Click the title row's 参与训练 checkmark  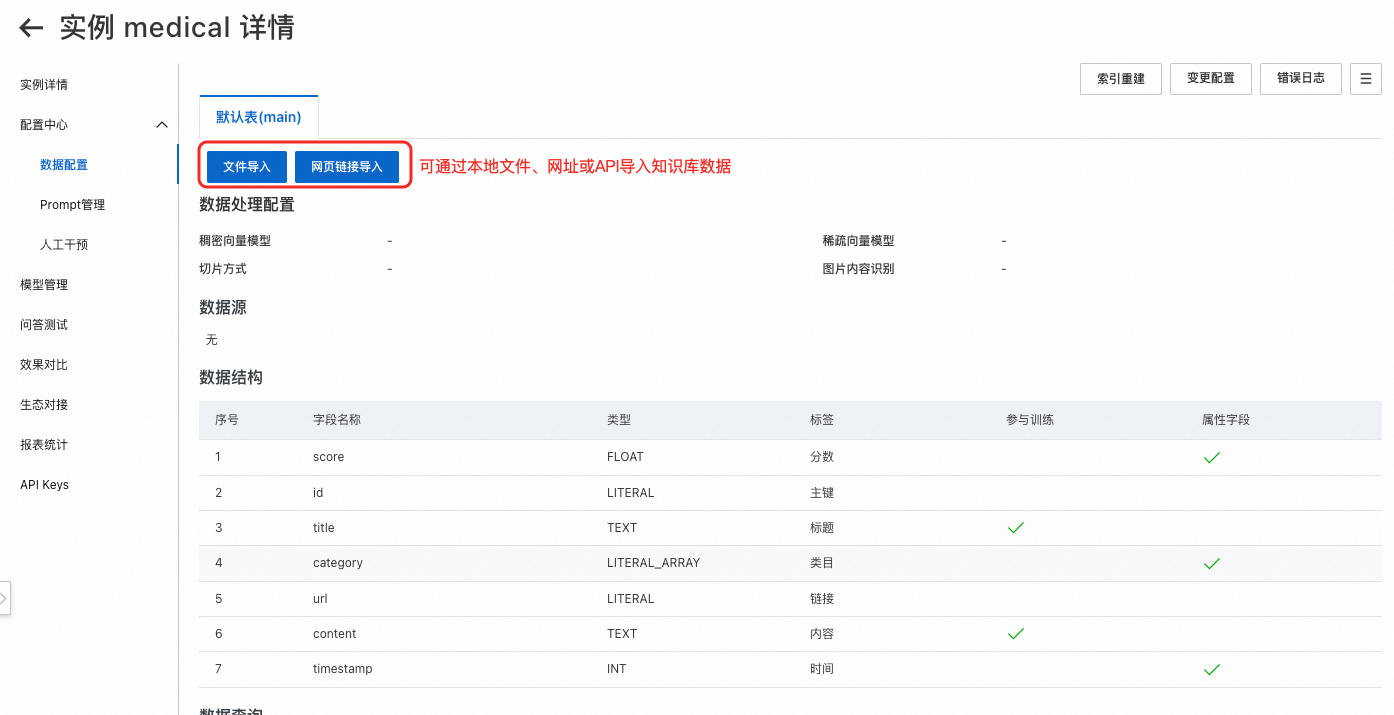(x=1016, y=528)
